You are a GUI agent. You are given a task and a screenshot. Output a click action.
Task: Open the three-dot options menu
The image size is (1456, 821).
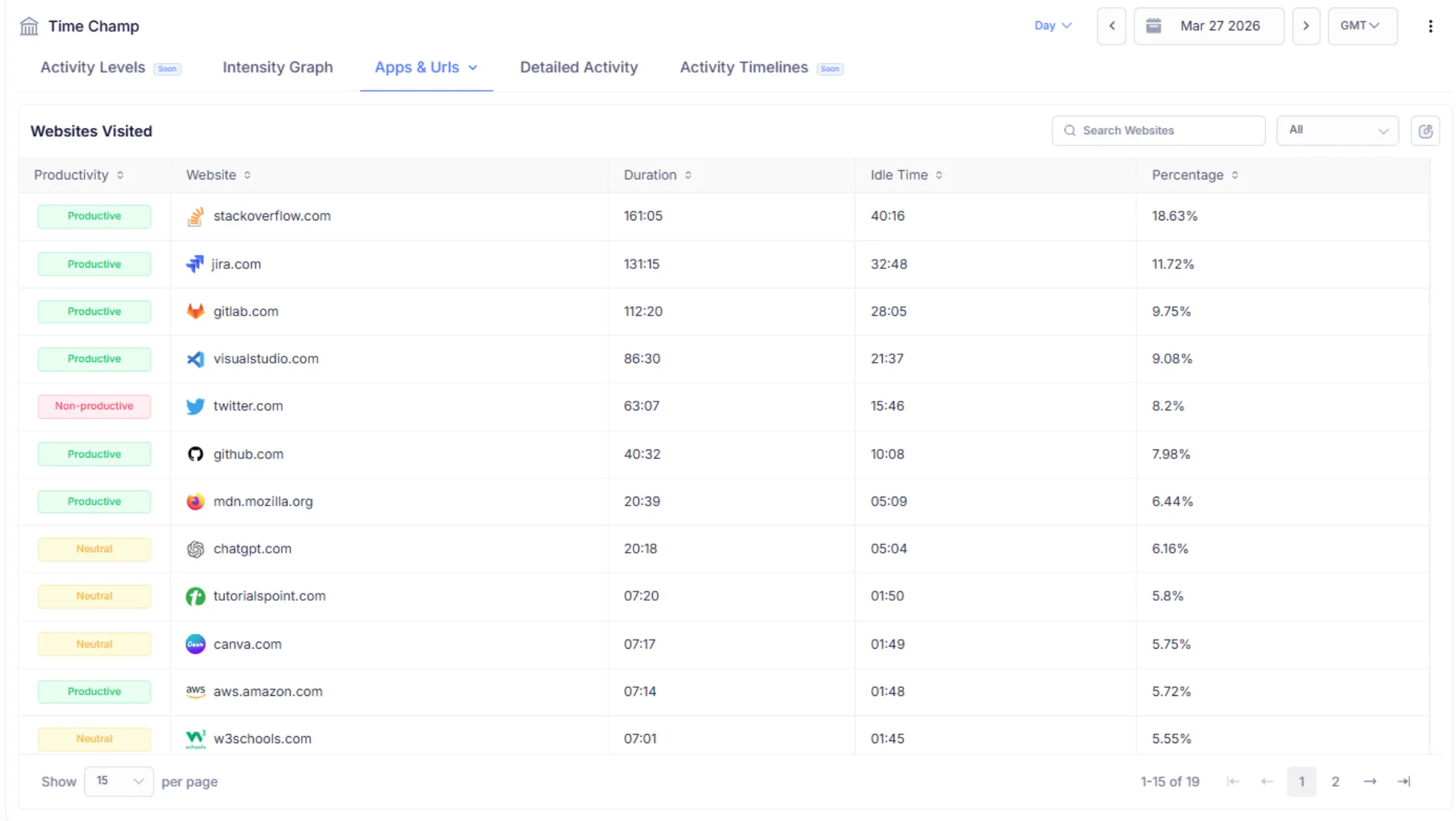(x=1429, y=25)
